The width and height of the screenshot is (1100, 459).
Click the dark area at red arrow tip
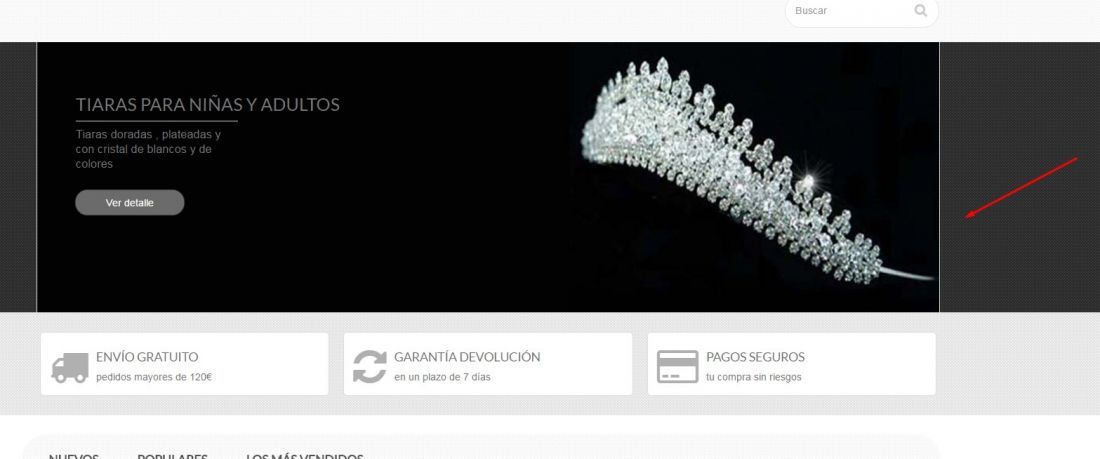coord(965,218)
